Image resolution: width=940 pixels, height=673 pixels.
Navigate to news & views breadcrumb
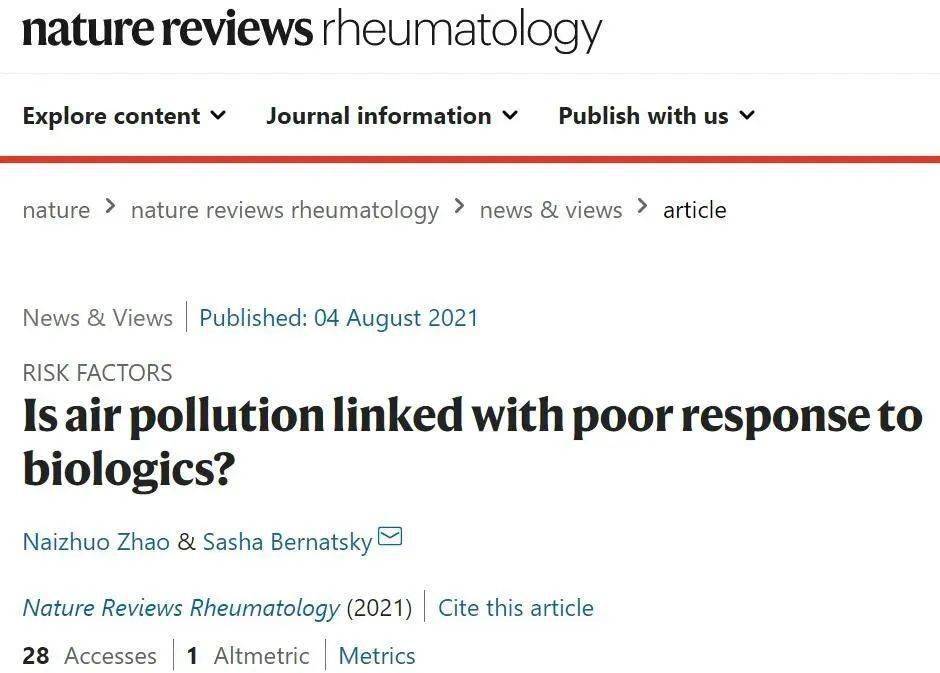coord(551,210)
